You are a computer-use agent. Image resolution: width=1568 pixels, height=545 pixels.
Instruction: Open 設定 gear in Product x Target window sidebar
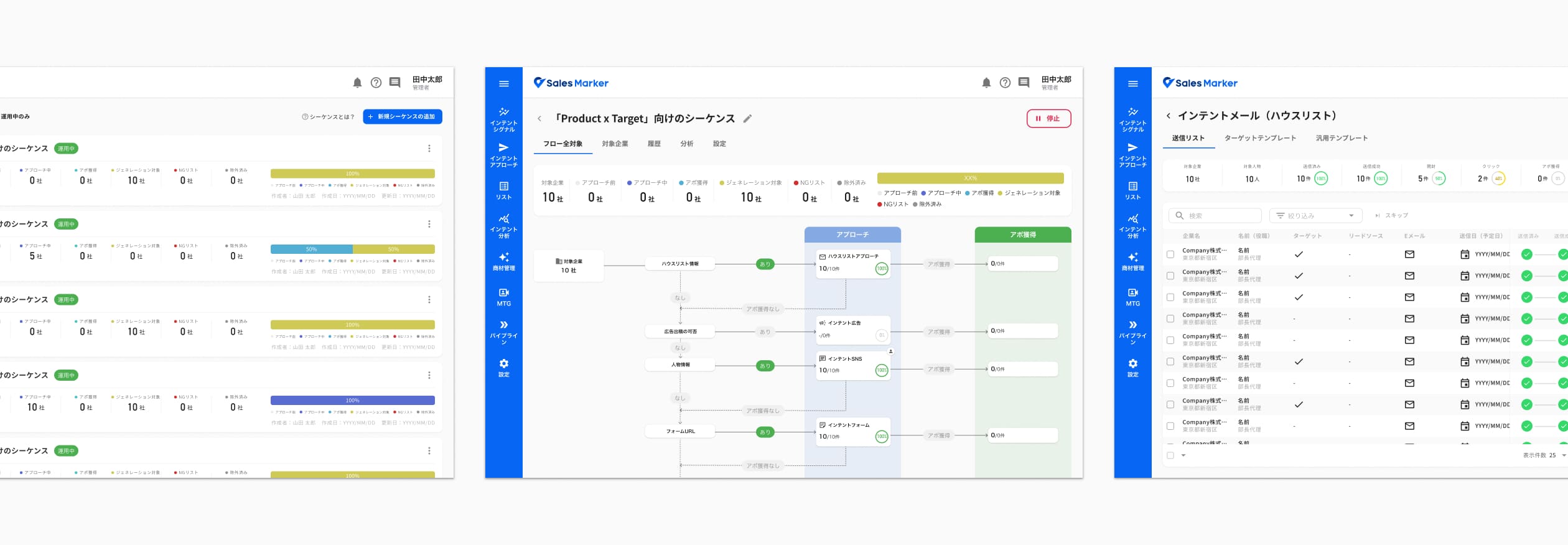pos(504,368)
